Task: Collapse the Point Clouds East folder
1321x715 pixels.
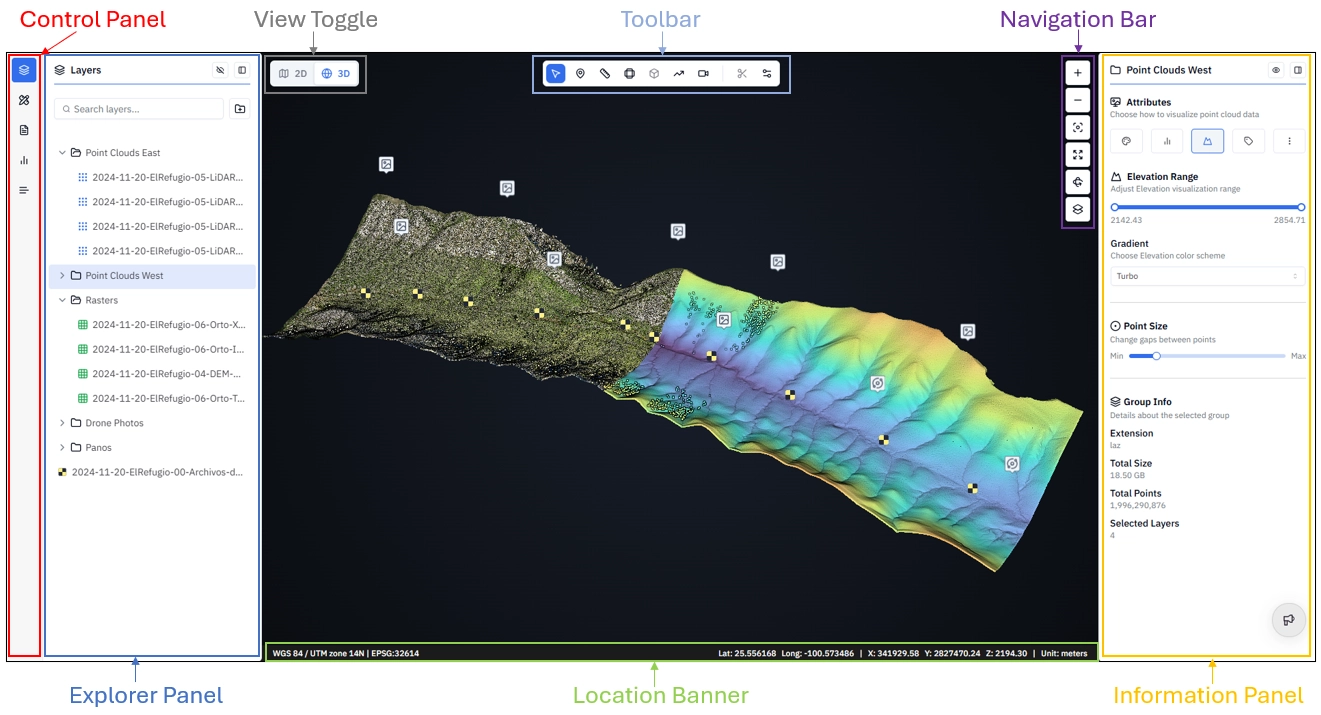Action: click(x=62, y=153)
